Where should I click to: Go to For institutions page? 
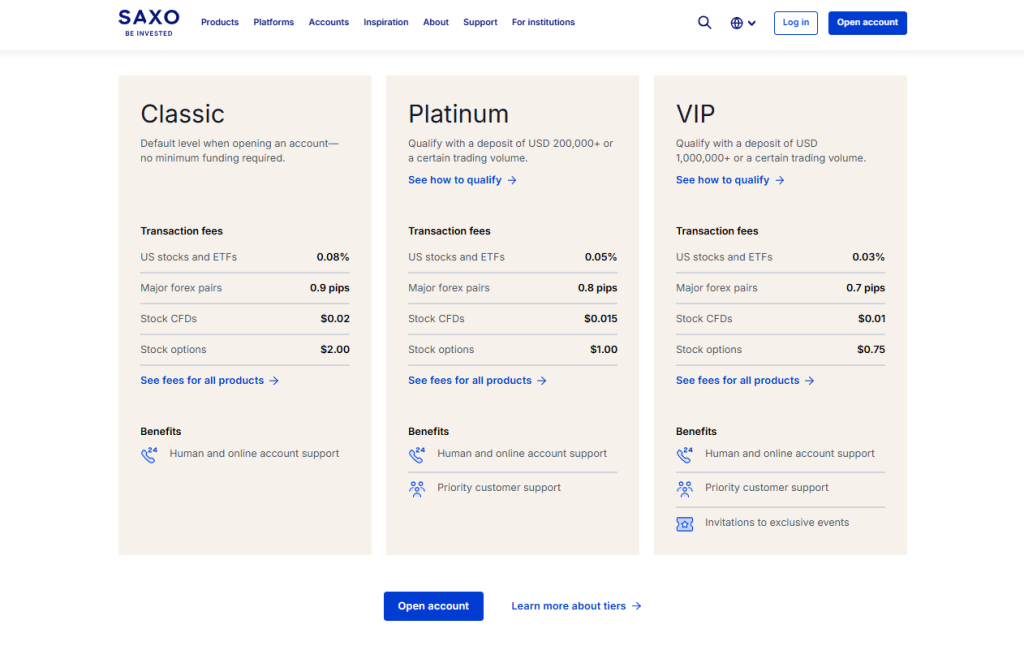tap(543, 22)
